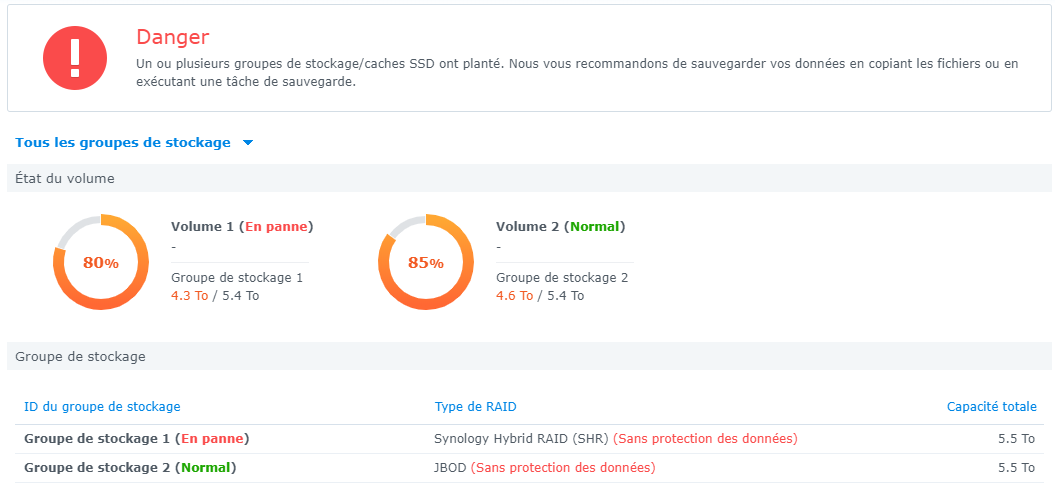Click the Volume 1 usage ring at 80%
This screenshot has height=501, width=1055.
(x=101, y=262)
